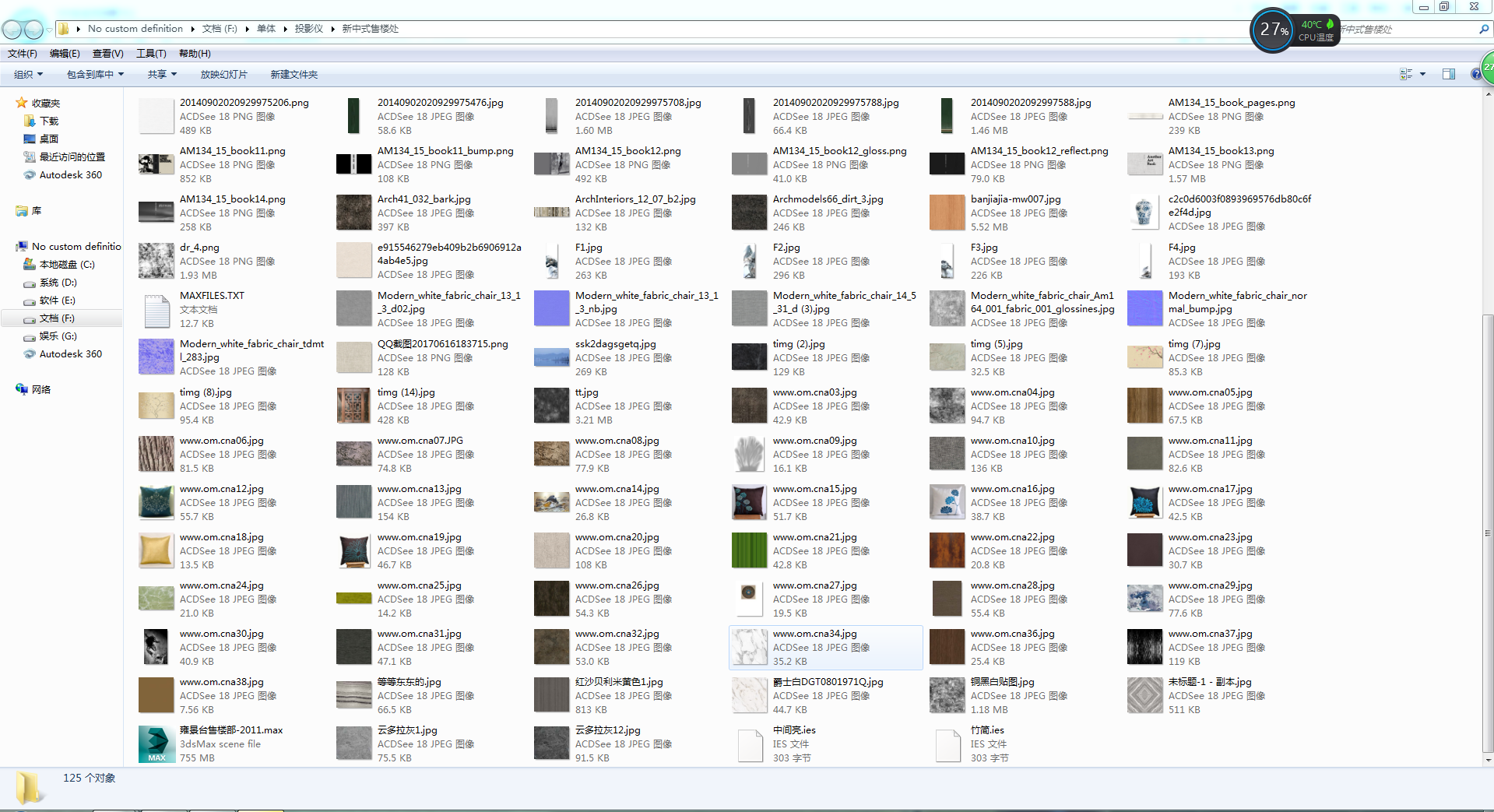Expand the 组织 dropdown

[x=29, y=75]
